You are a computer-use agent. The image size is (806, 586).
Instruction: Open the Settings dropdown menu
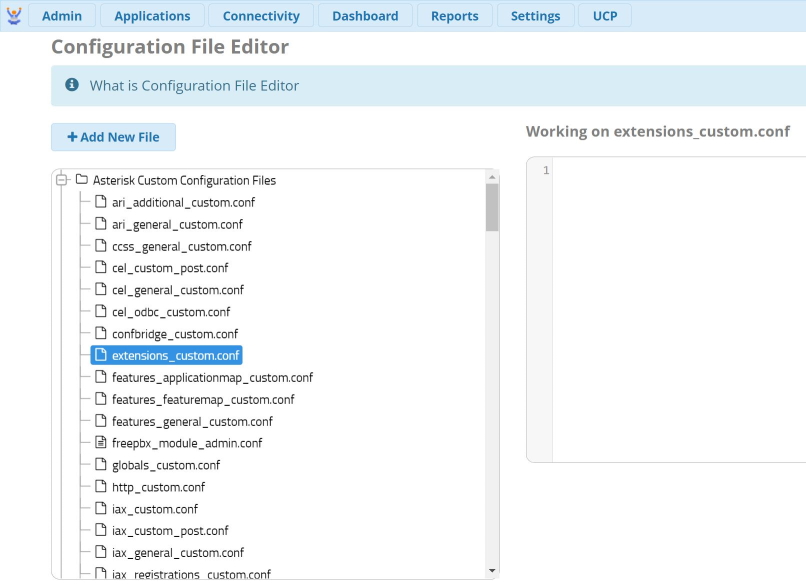535,16
